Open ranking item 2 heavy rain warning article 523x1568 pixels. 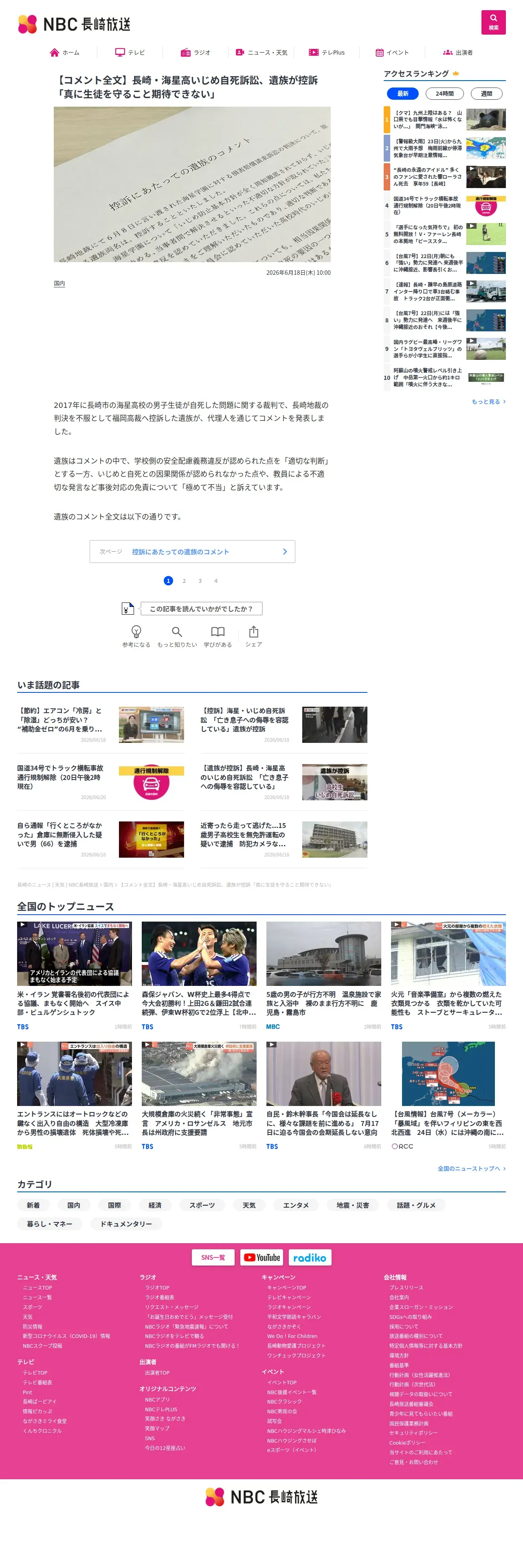(x=445, y=149)
